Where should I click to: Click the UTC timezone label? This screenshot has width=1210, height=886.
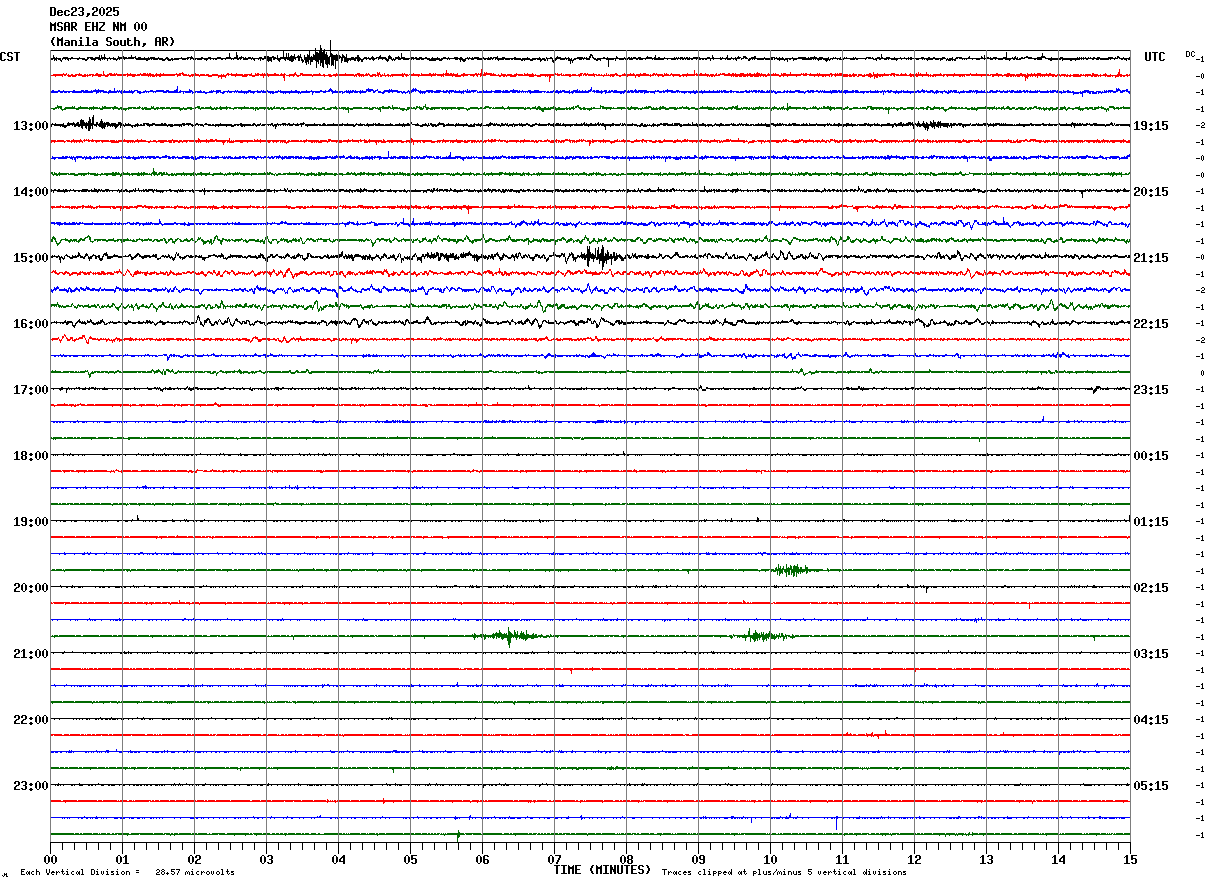click(x=1155, y=57)
